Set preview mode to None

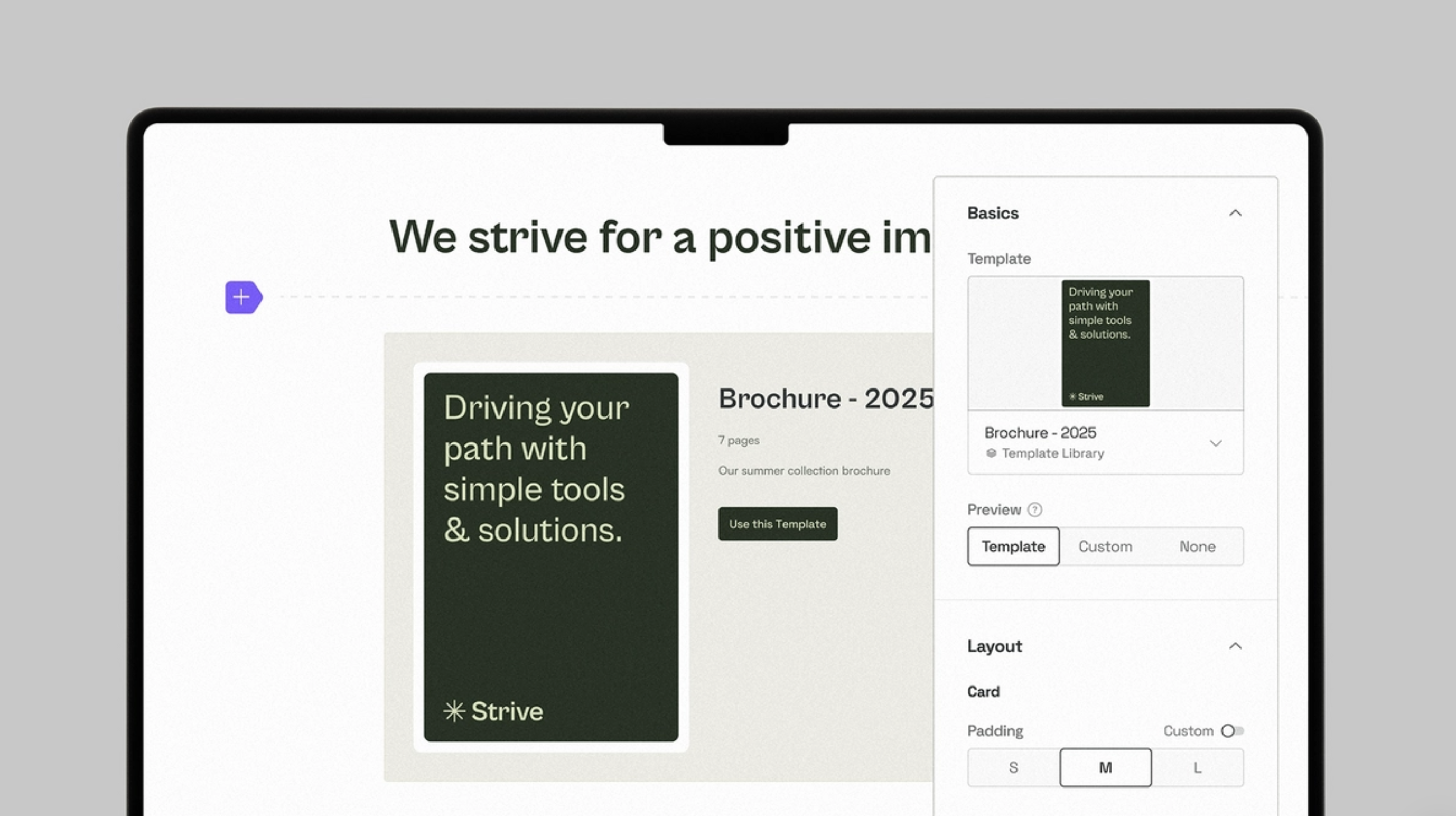1197,546
